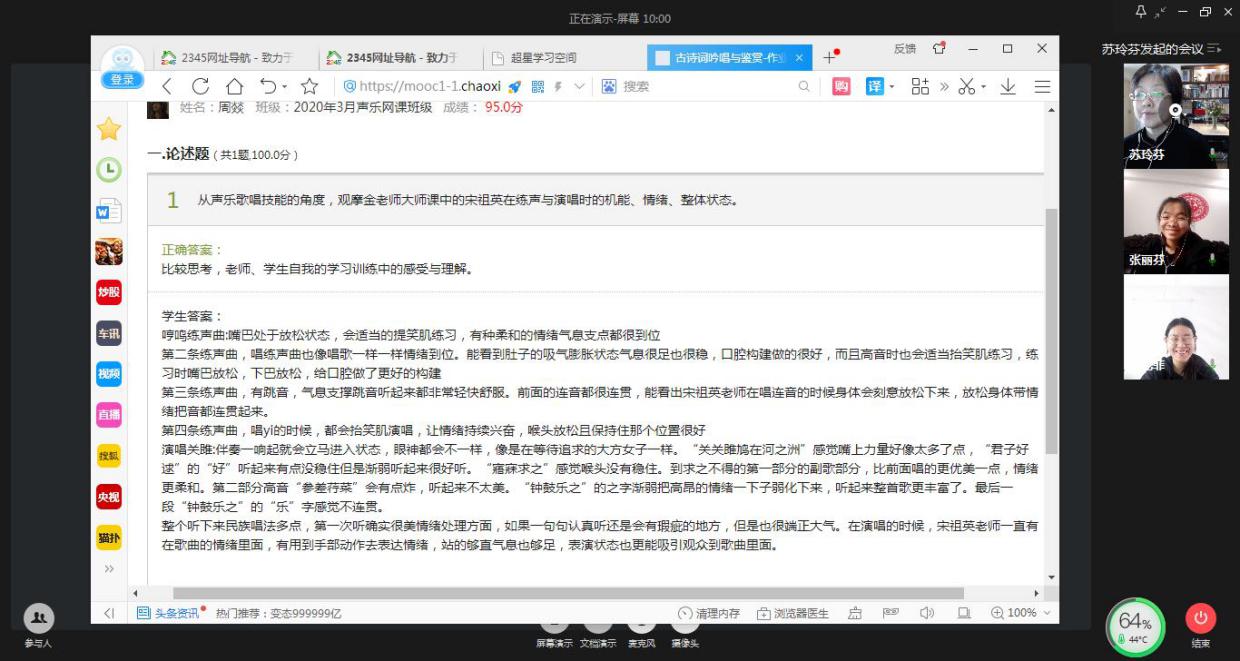This screenshot has height=661, width=1240.
Task: Toggle browser sound speaker icon
Action: pos(927,613)
